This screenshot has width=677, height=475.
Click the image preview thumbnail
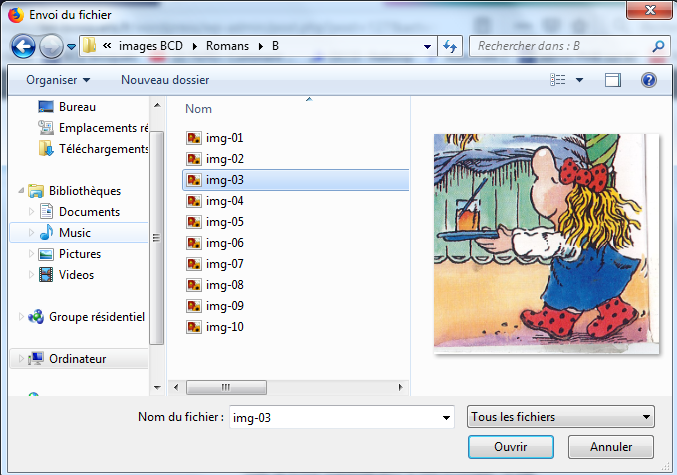546,243
